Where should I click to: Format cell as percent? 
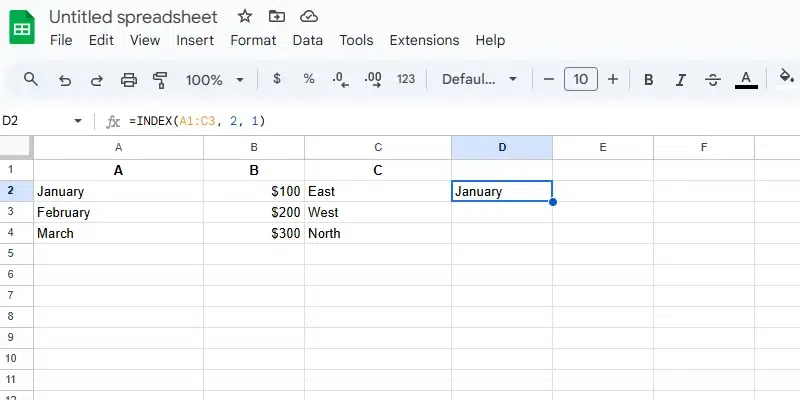click(x=309, y=79)
